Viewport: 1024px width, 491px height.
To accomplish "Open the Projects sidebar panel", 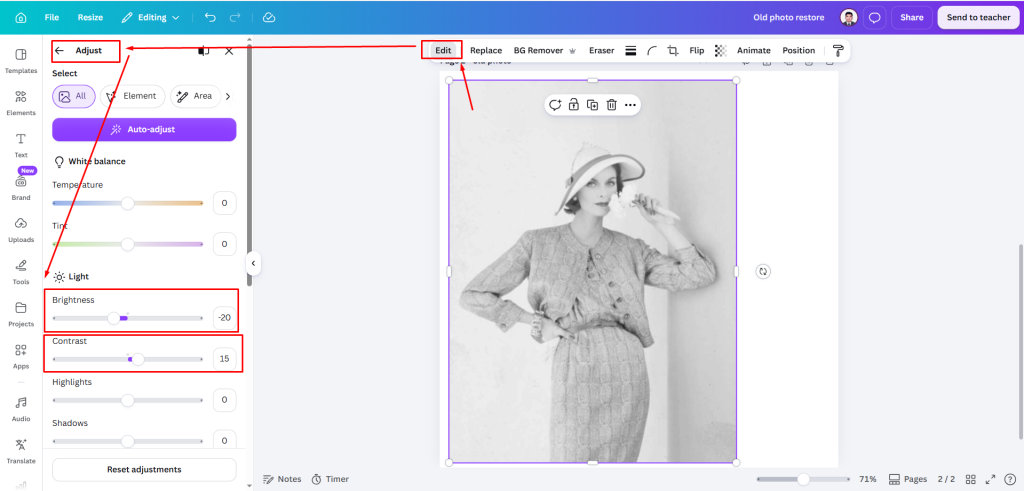I will coord(21,314).
